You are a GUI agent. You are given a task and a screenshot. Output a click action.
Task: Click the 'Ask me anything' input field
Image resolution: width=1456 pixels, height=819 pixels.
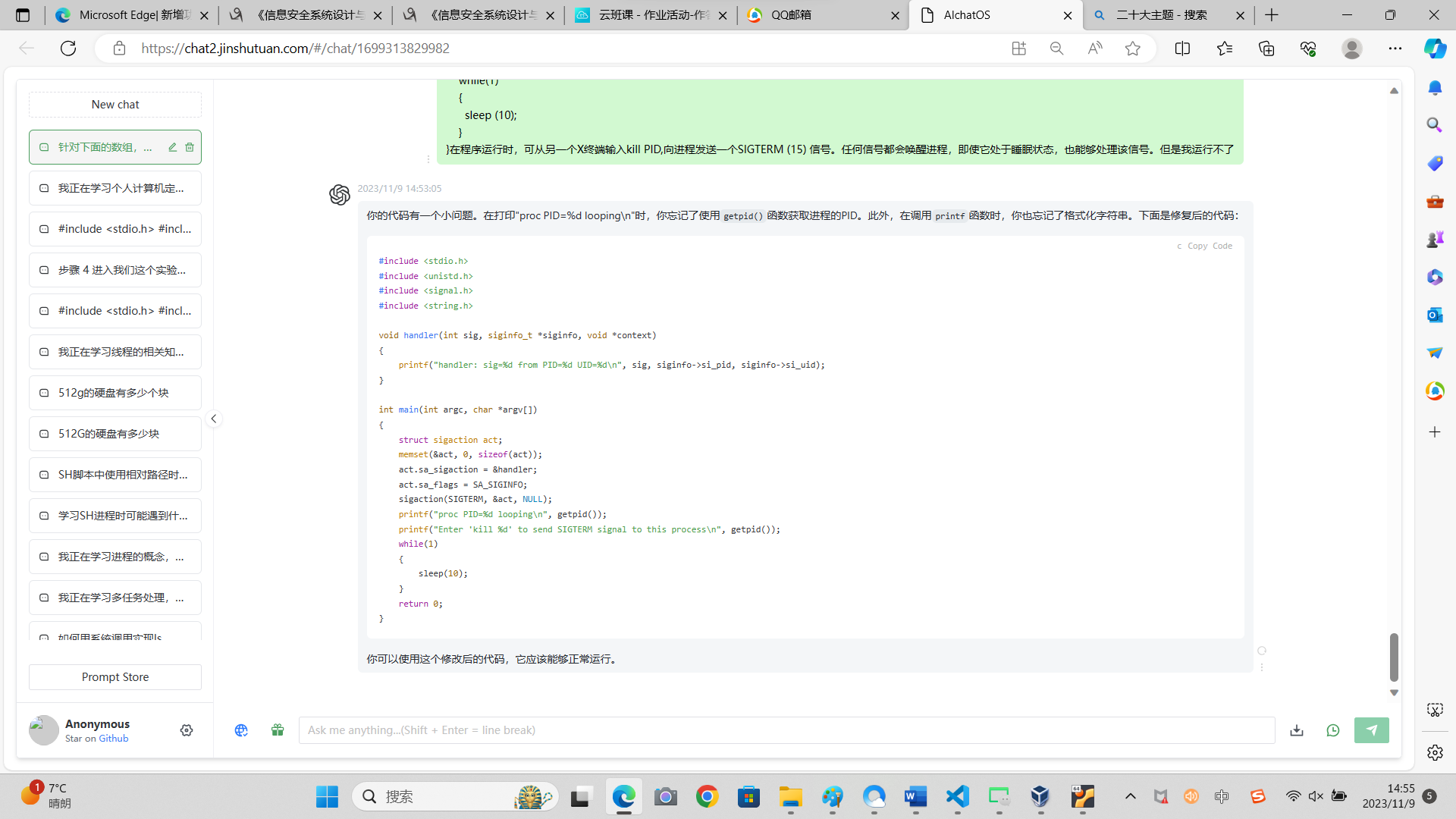click(x=786, y=730)
